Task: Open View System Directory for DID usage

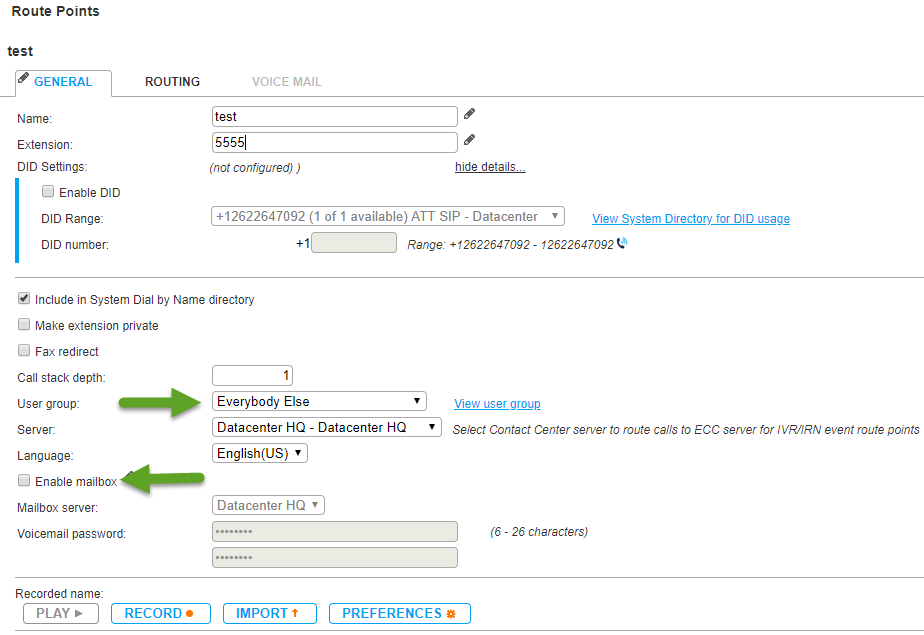Action: coord(691,219)
